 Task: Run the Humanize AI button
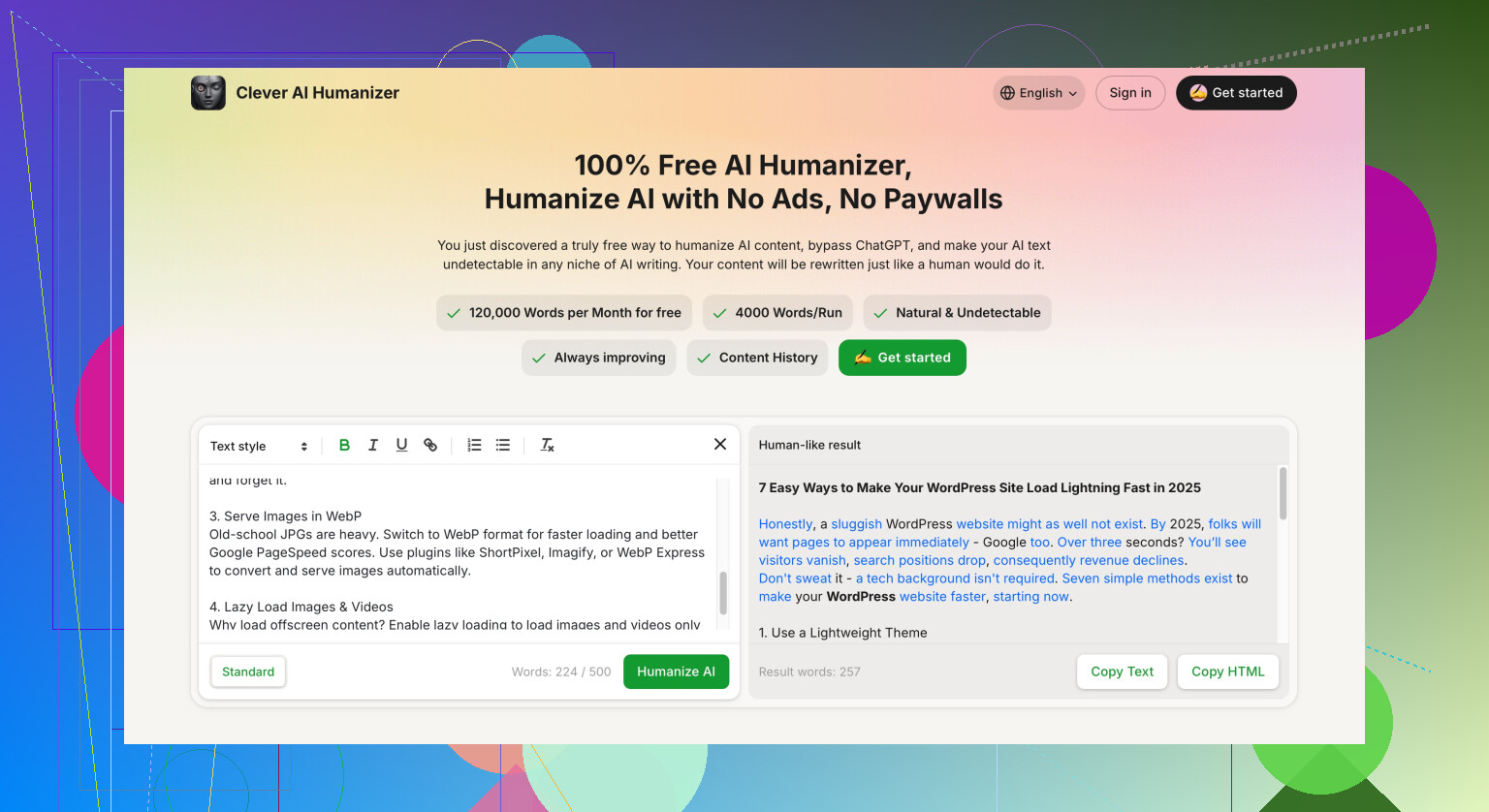pos(676,671)
